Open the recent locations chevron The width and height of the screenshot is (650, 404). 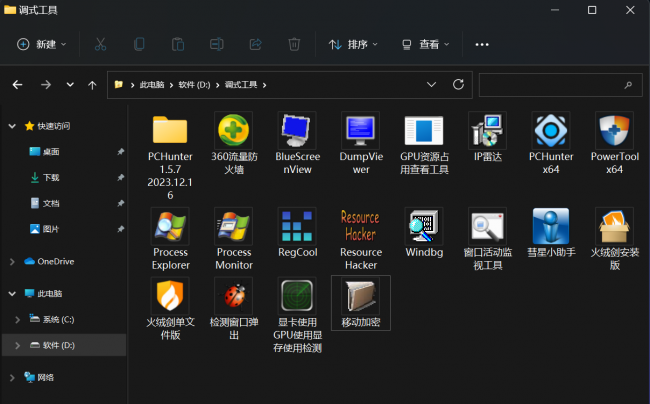(70, 85)
